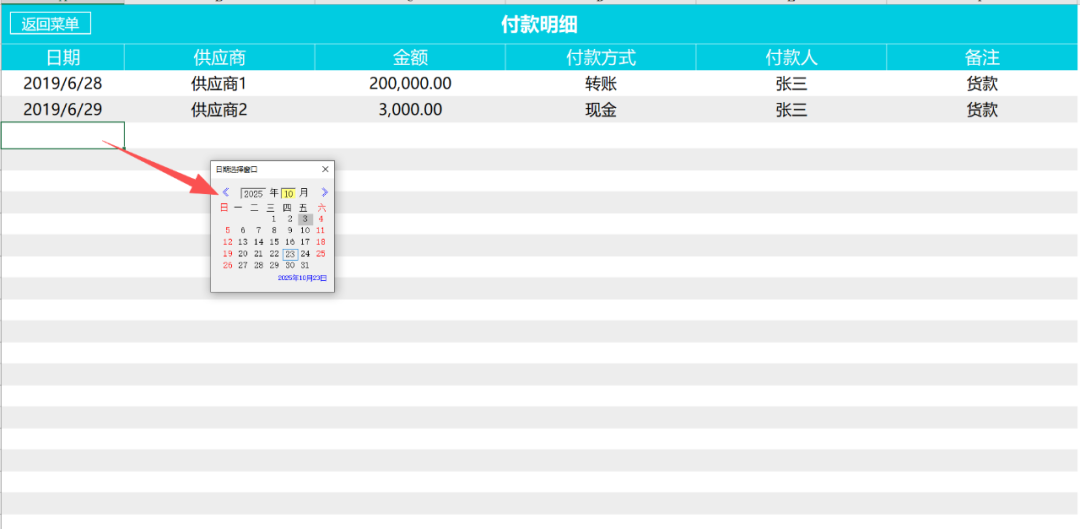
Task: Click the next month arrow in calendar
Action: pos(323,193)
